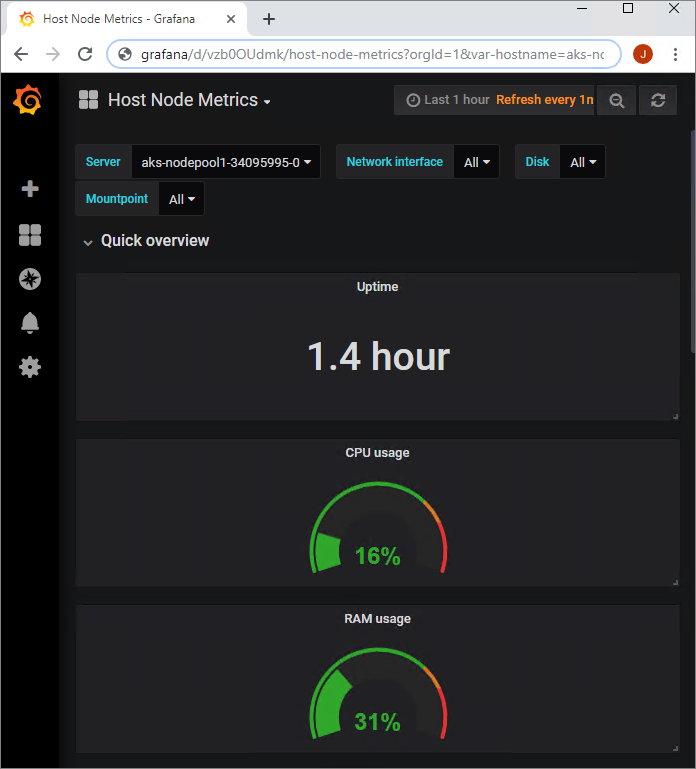Open Host Node Metrics dashboard dropdown
This screenshot has width=696, height=769.
click(x=189, y=100)
